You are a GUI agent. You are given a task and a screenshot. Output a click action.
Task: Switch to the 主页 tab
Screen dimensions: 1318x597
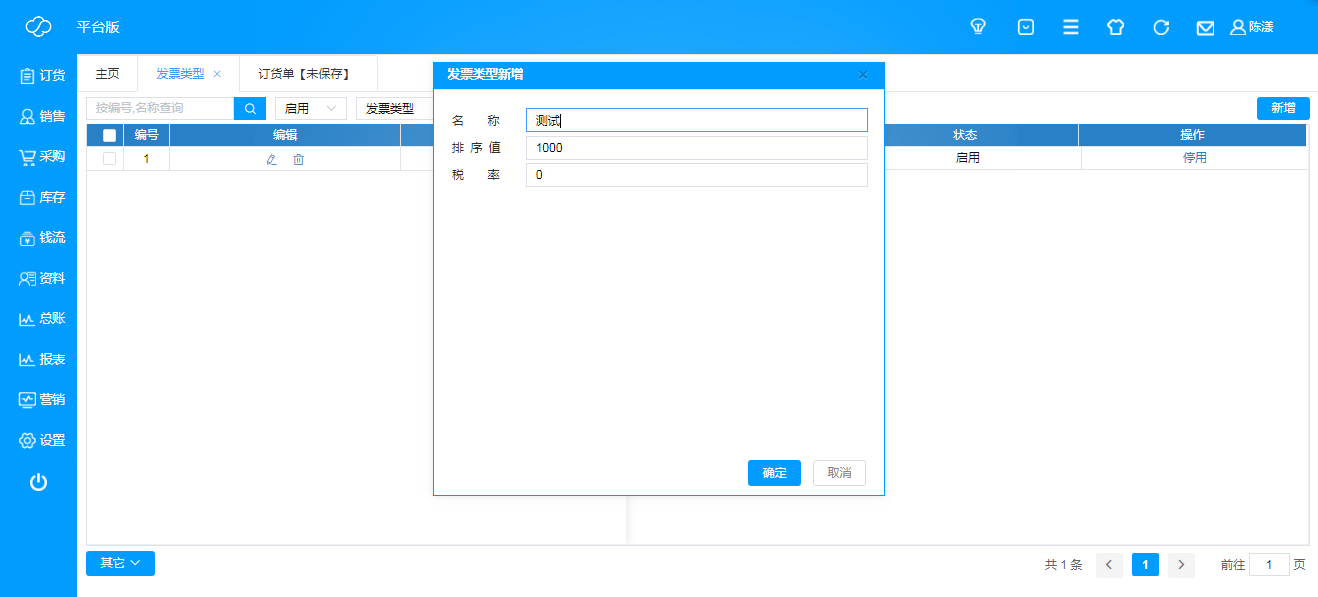pyautogui.click(x=107, y=74)
